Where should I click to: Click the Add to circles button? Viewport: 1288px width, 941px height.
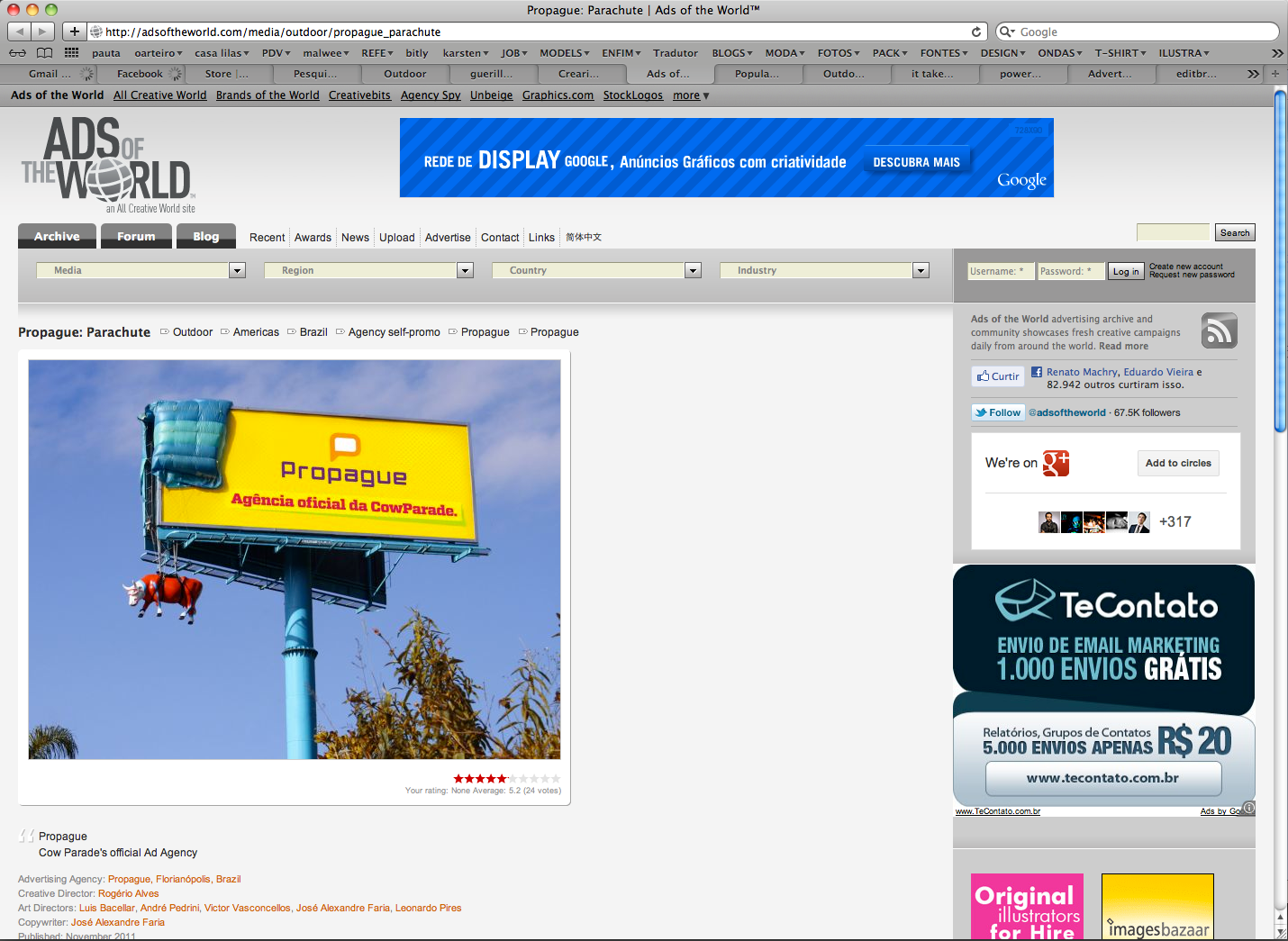coord(1178,463)
